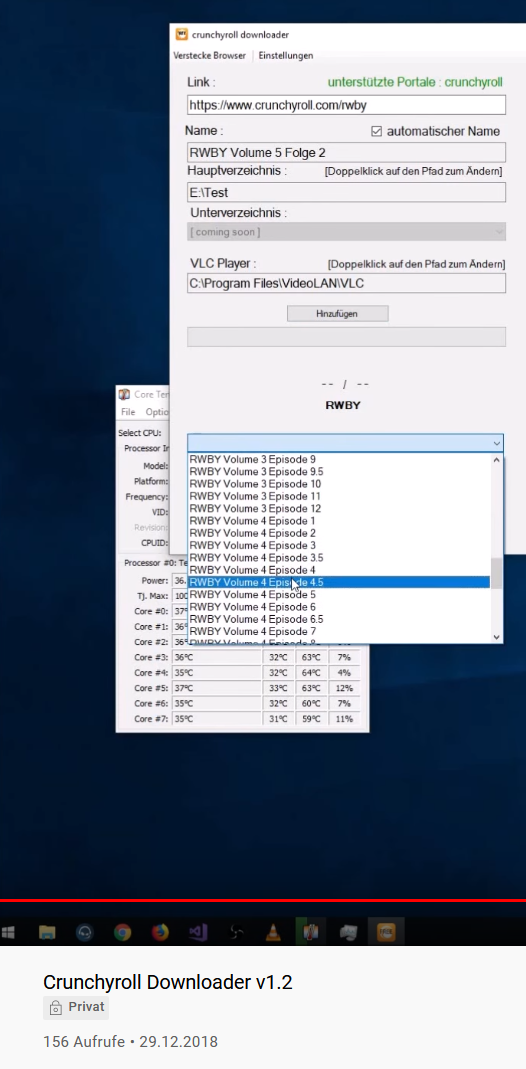Click the Crunchyroll Downloader v1.2 video title
Viewport: 526px width, 1069px height.
click(168, 982)
